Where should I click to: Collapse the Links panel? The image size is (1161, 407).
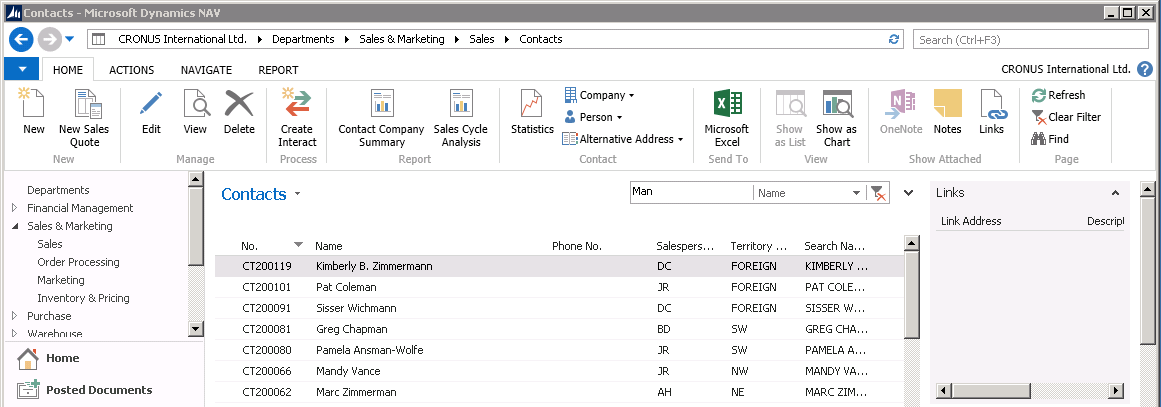click(1115, 193)
